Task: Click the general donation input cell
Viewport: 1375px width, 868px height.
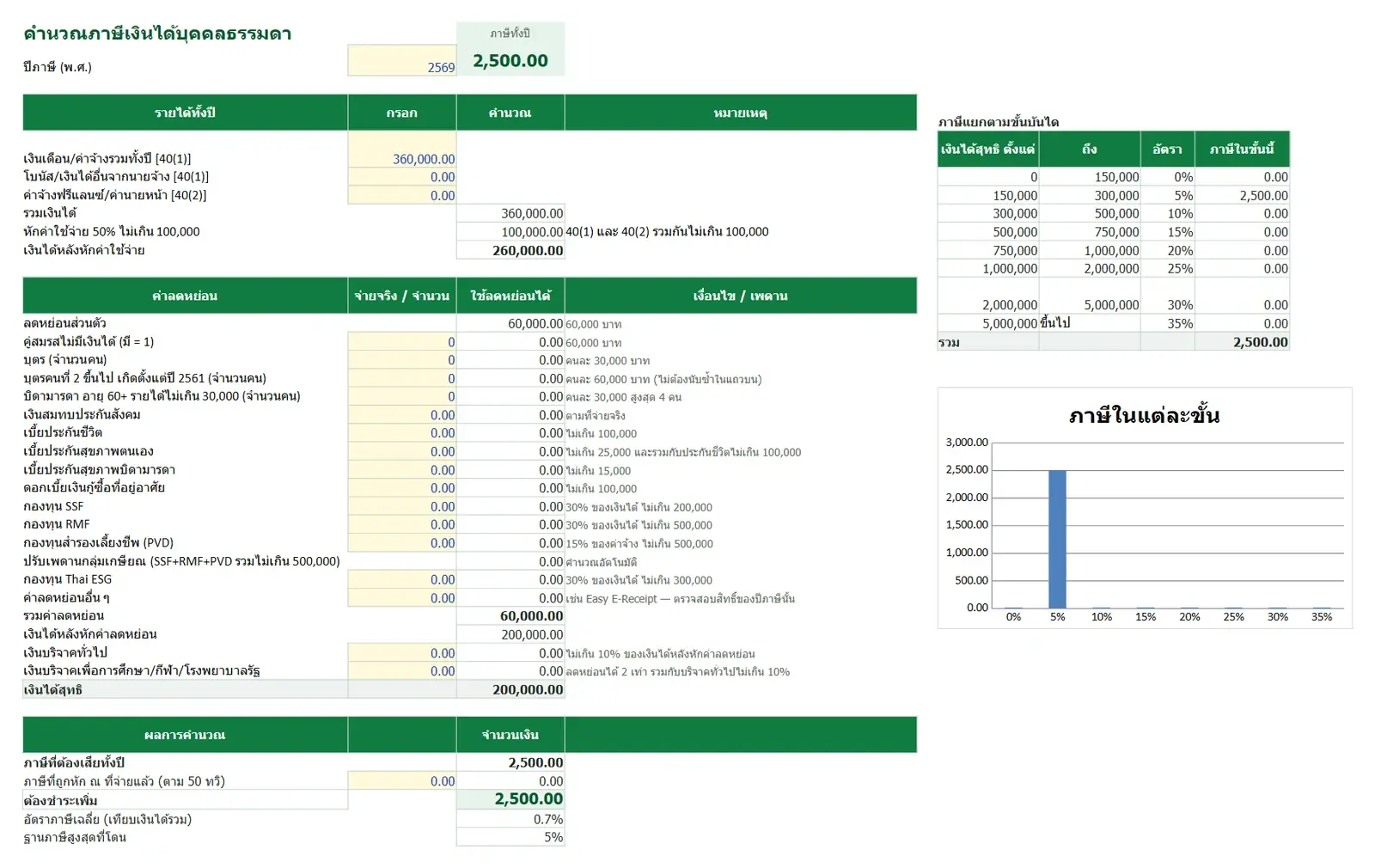Action: [402, 653]
